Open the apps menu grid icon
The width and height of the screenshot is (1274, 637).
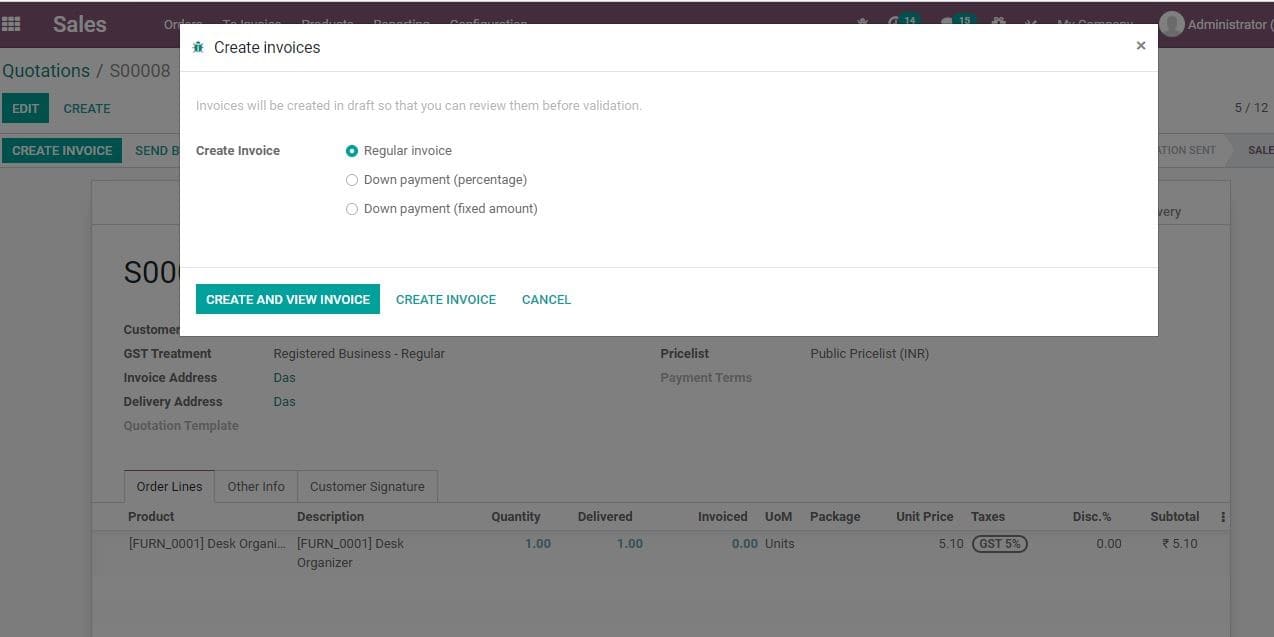pos(11,23)
